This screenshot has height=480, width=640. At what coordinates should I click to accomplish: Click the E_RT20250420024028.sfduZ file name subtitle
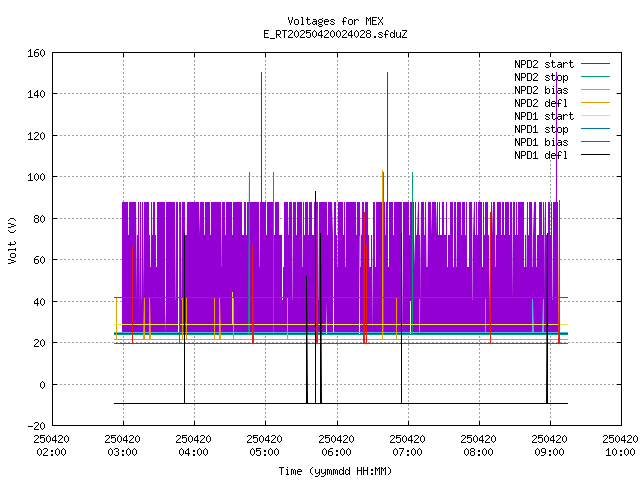(x=335, y=34)
